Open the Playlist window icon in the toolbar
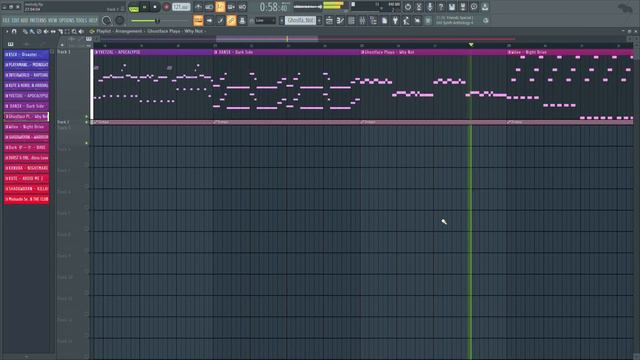 point(329,20)
